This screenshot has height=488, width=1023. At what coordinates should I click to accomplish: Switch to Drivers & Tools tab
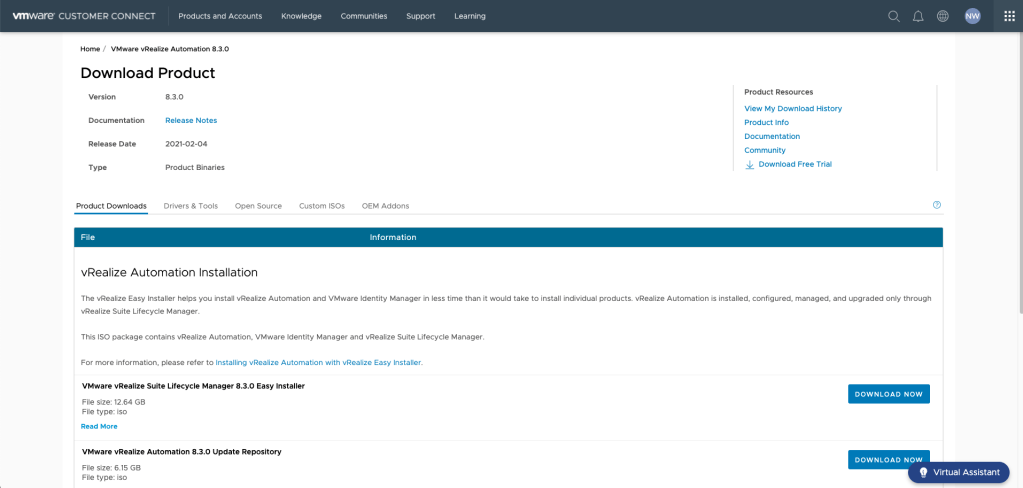tap(190, 206)
